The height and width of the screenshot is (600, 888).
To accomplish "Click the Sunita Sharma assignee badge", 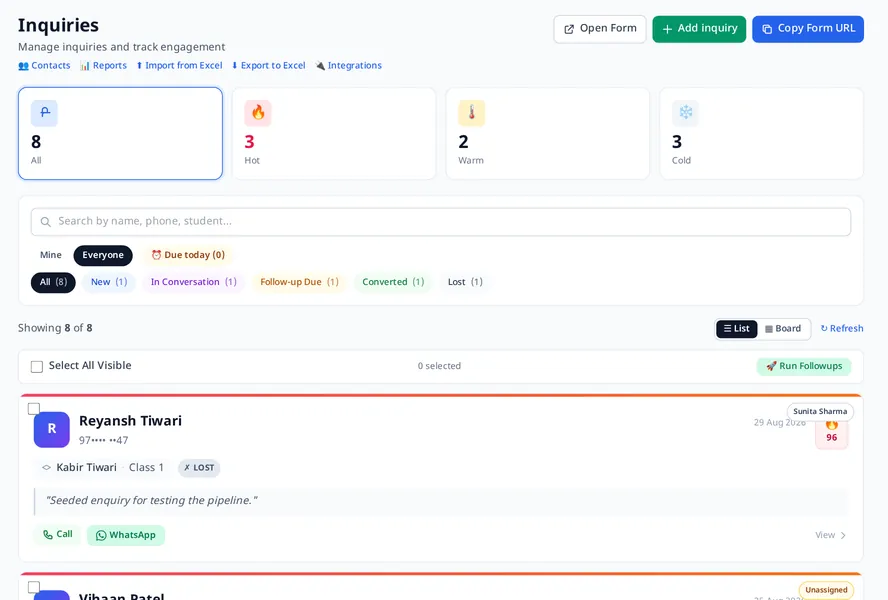I will [x=820, y=411].
